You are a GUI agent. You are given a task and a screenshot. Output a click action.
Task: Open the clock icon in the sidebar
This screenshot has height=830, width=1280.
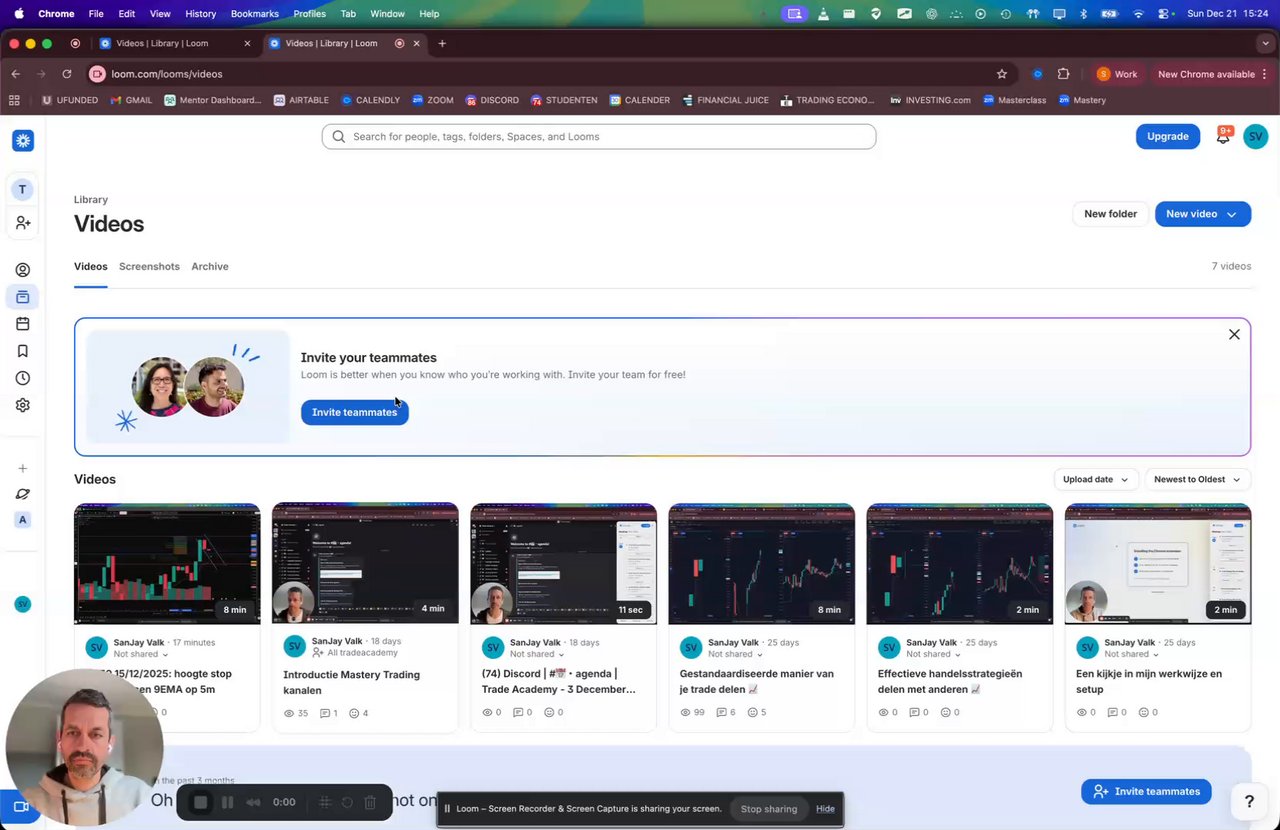(22, 378)
